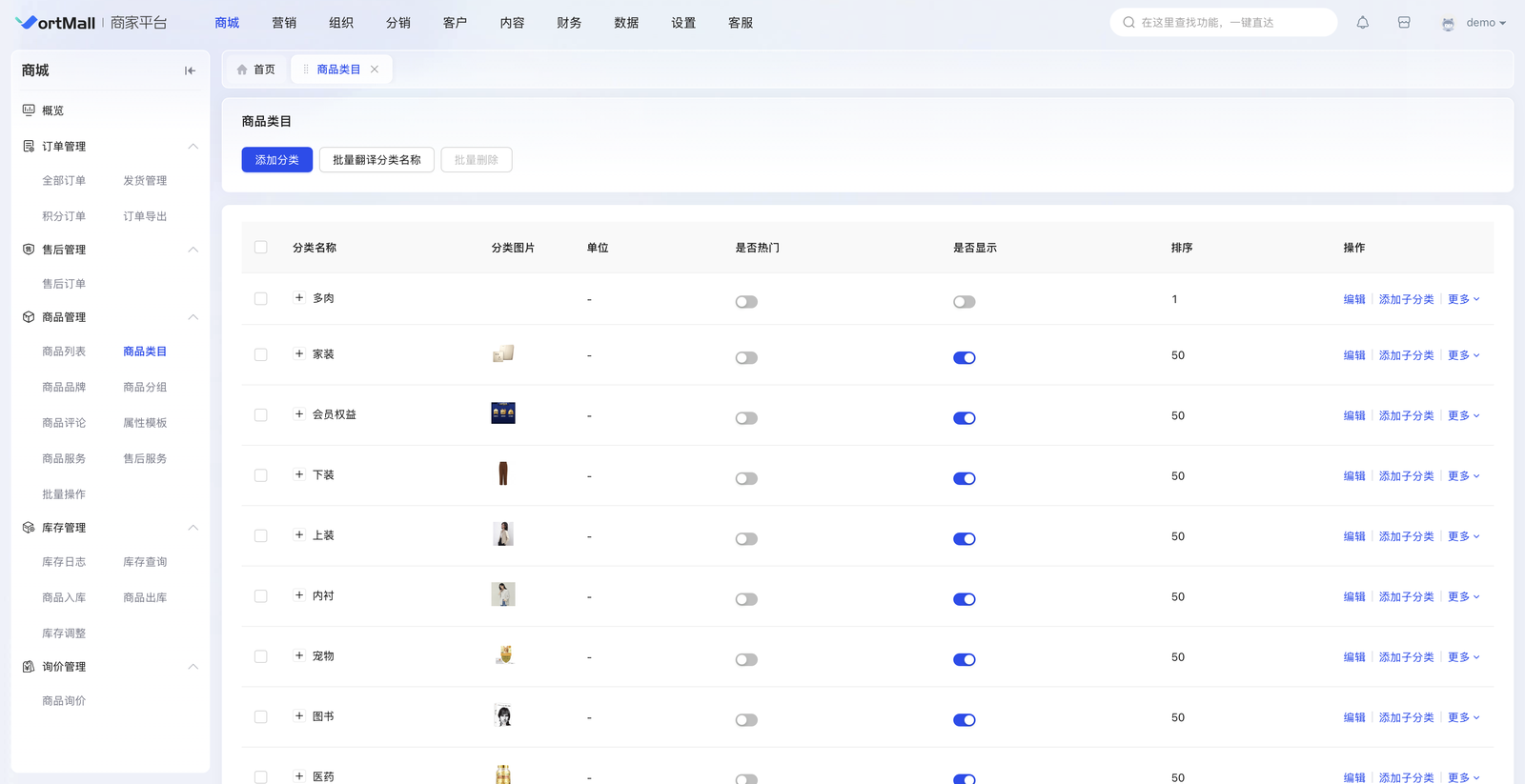Click 编辑 link for 上装 row
1525x784 pixels.
(x=1353, y=536)
